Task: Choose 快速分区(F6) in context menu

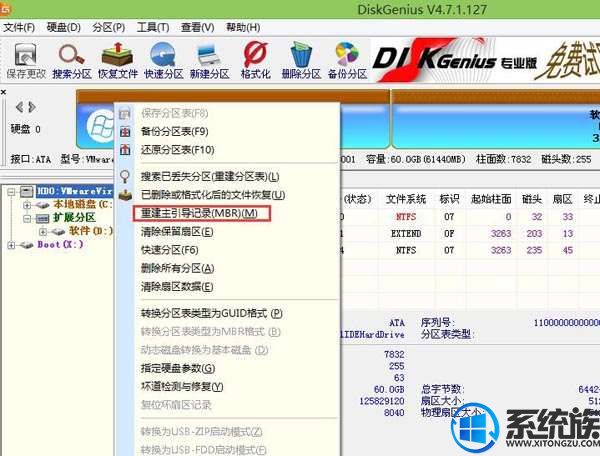Action: [170, 250]
